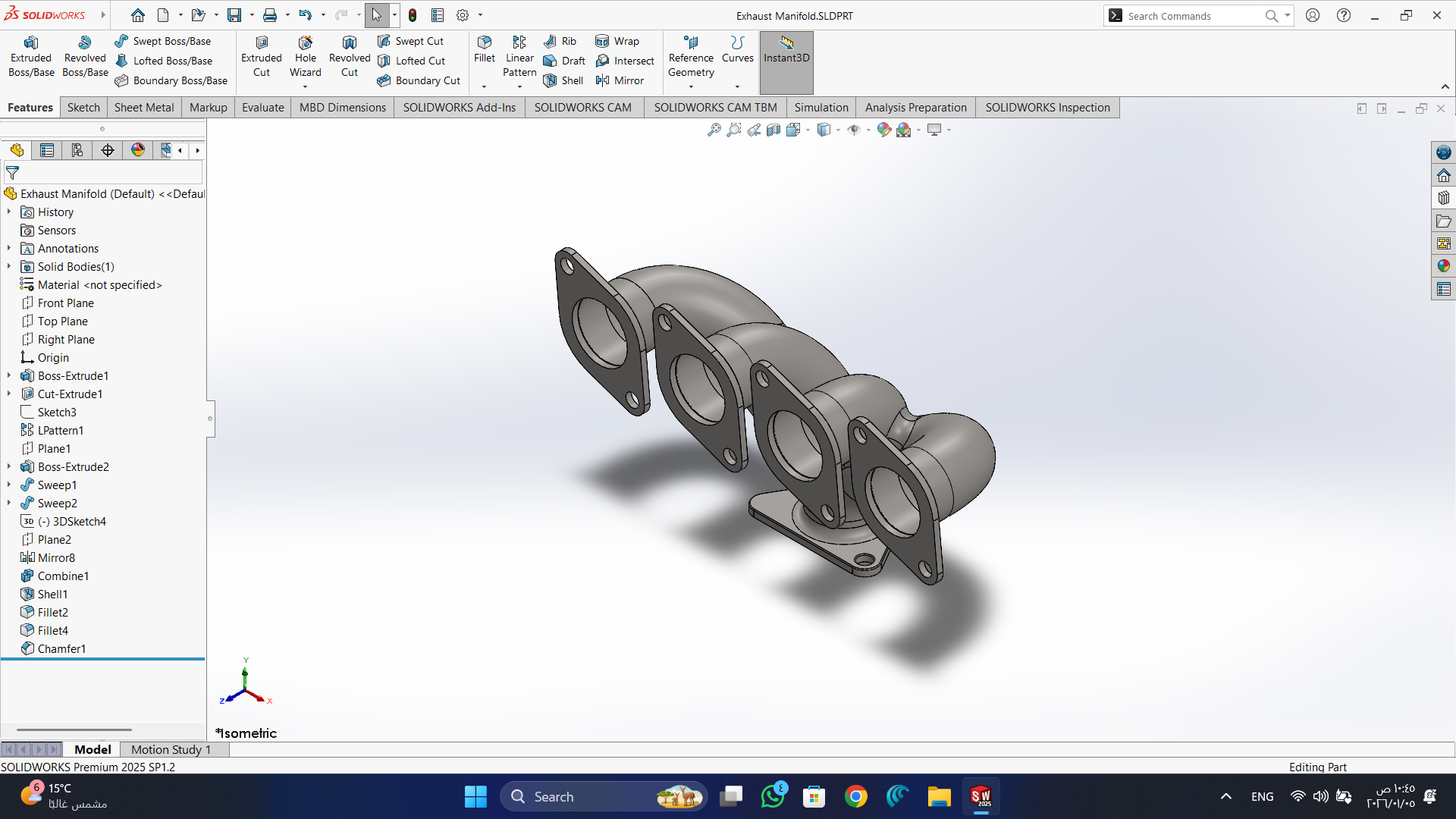Viewport: 1456px width, 819px height.
Task: Open the ConfigurationManager tab icon
Action: (77, 150)
